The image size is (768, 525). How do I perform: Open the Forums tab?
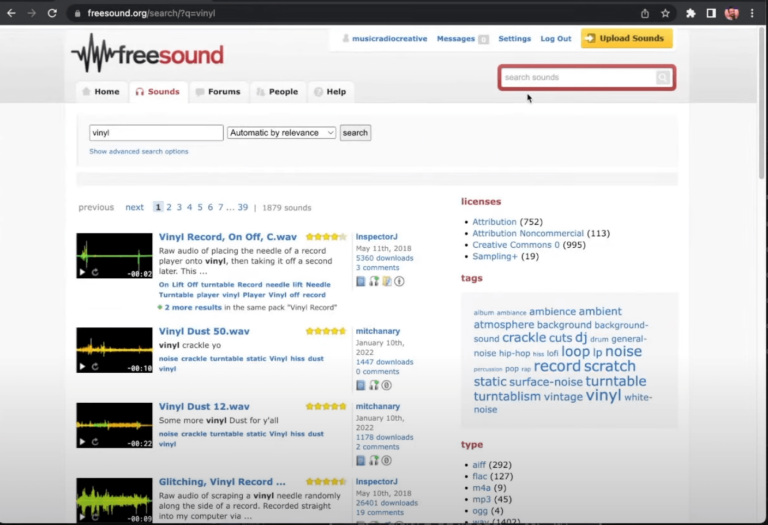pyautogui.click(x=218, y=92)
